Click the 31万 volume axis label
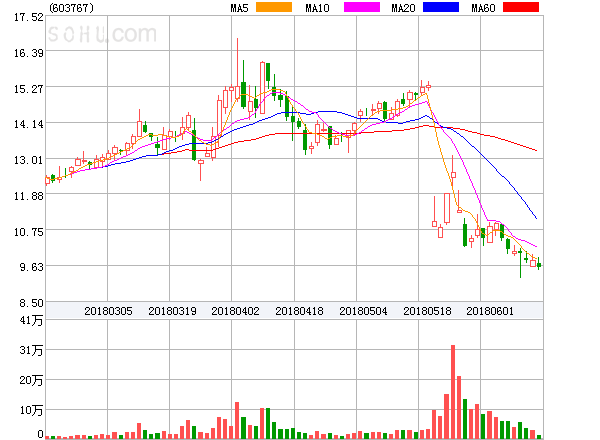The width and height of the screenshot is (600, 440). click(31, 350)
